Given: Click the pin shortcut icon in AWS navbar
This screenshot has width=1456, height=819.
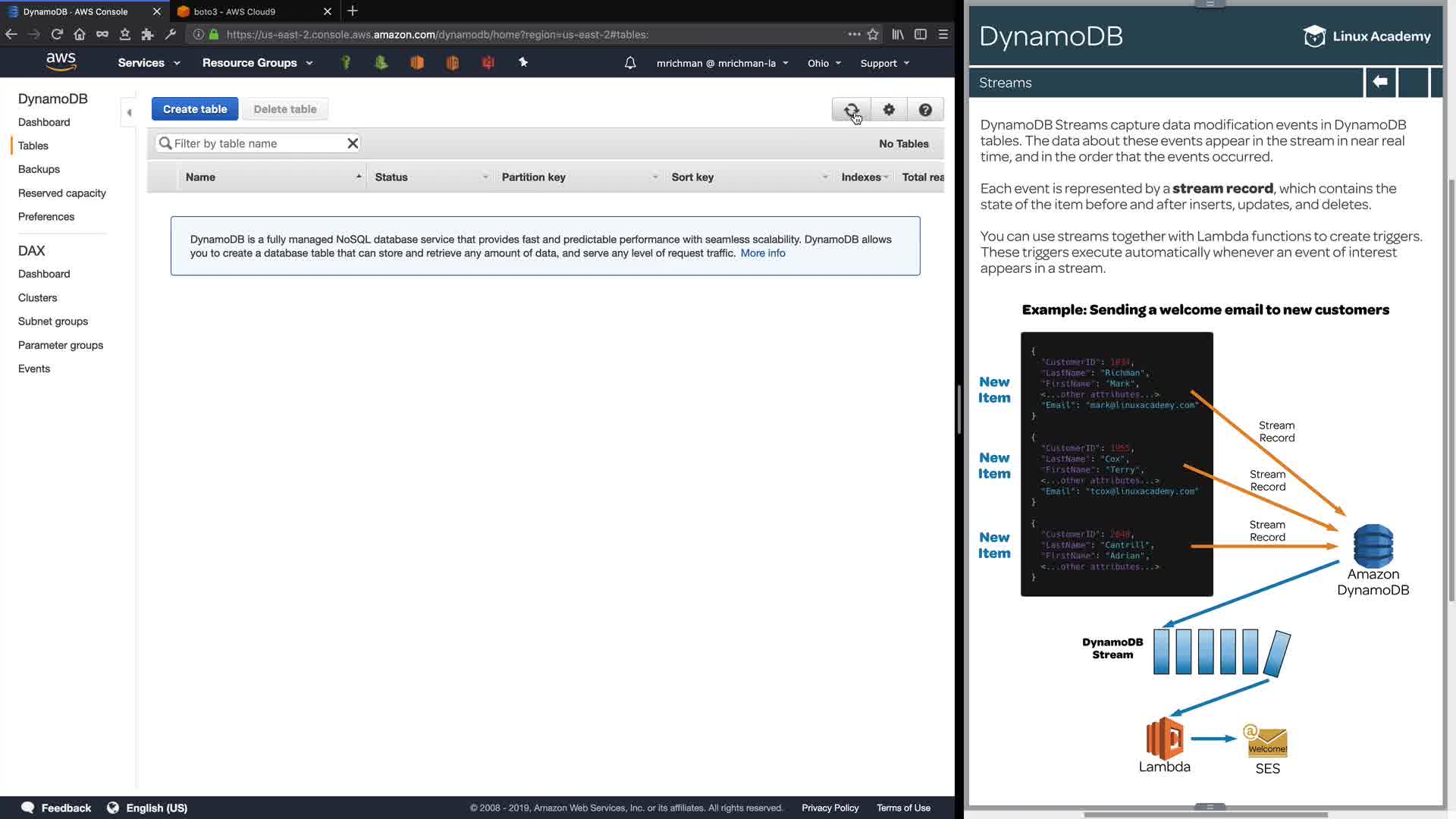Looking at the screenshot, I should (523, 63).
